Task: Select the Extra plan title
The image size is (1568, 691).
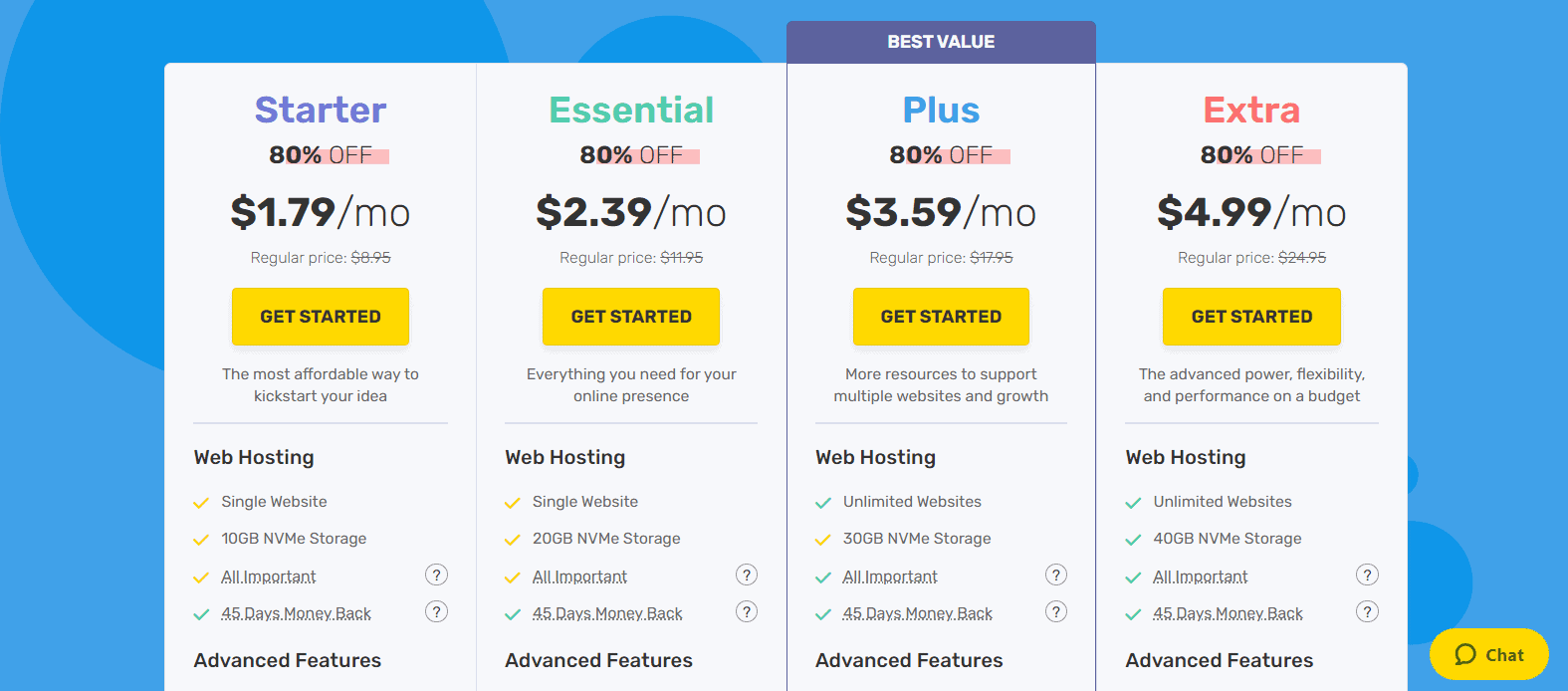Action: click(1251, 110)
